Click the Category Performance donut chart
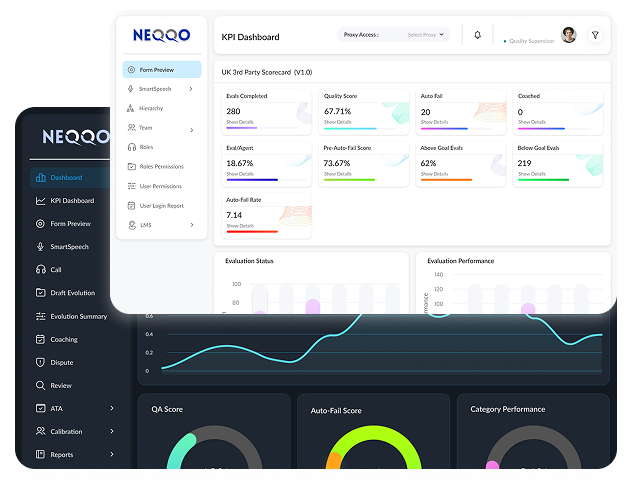632x489 pixels. 533,447
